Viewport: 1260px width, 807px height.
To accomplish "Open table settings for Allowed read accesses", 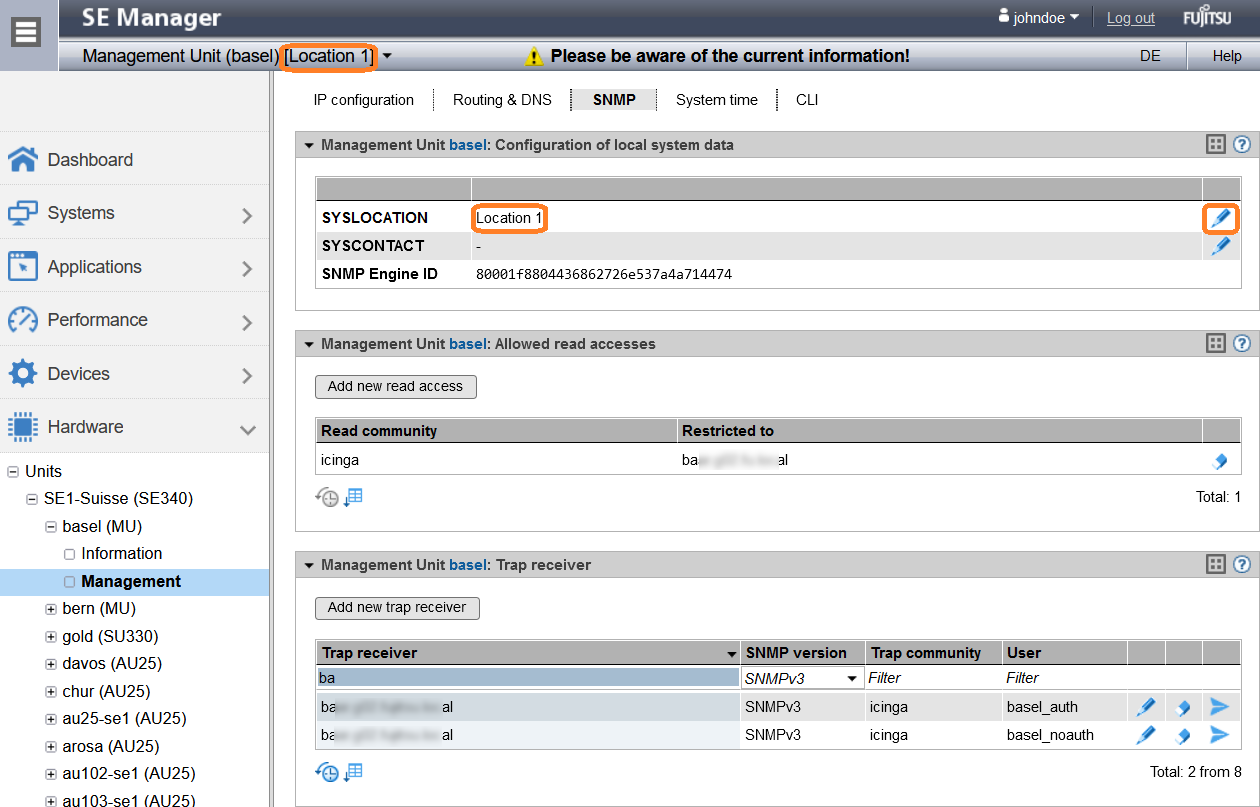I will (1215, 344).
